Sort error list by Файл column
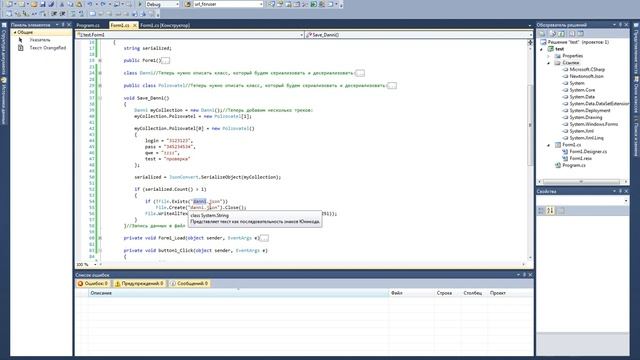 (411, 293)
